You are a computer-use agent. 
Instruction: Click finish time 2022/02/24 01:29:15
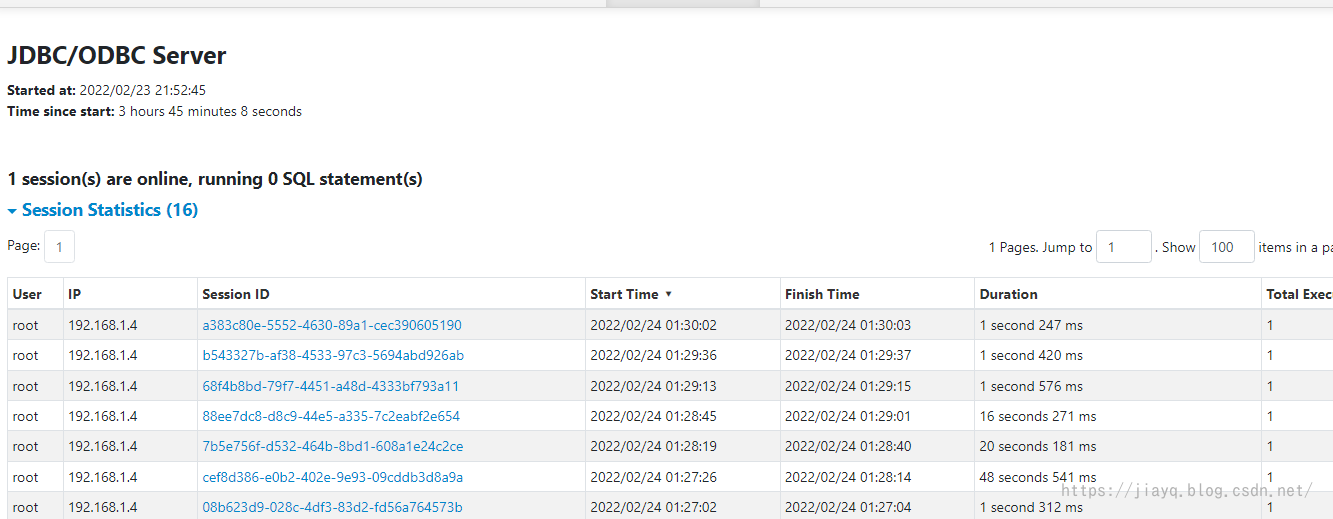click(848, 386)
